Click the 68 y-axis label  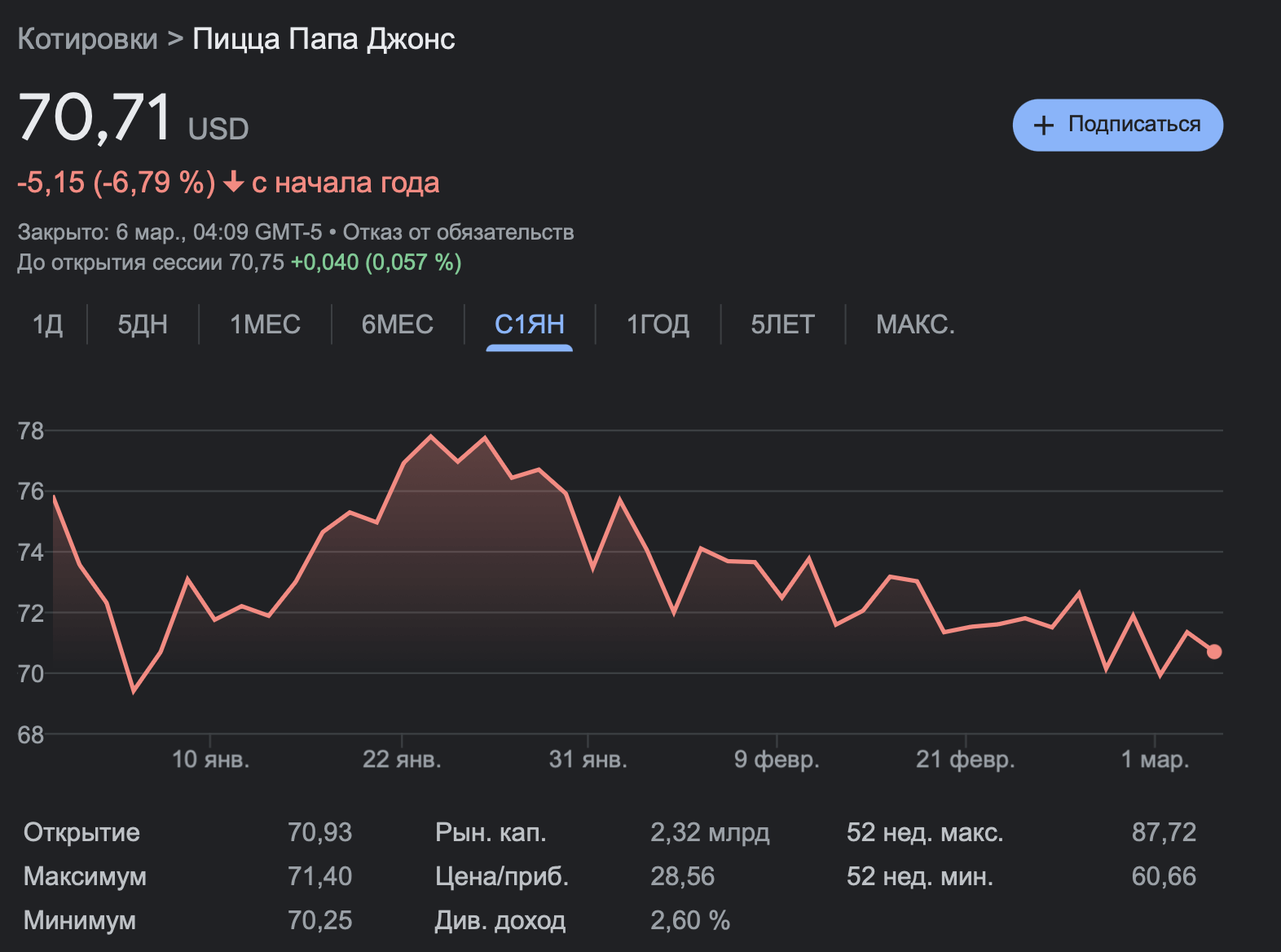(x=31, y=735)
